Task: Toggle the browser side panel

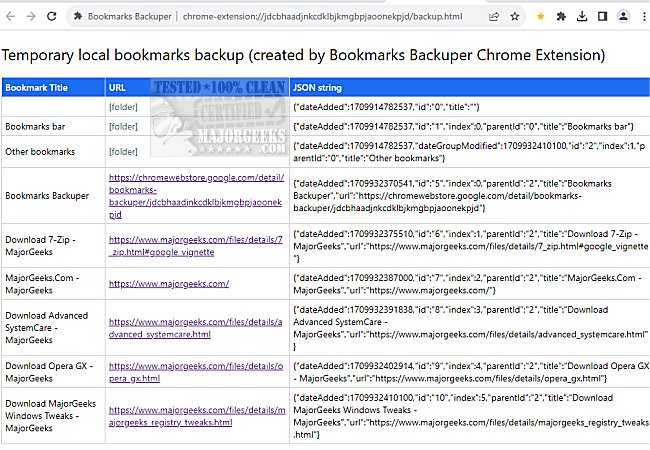Action: [x=603, y=17]
